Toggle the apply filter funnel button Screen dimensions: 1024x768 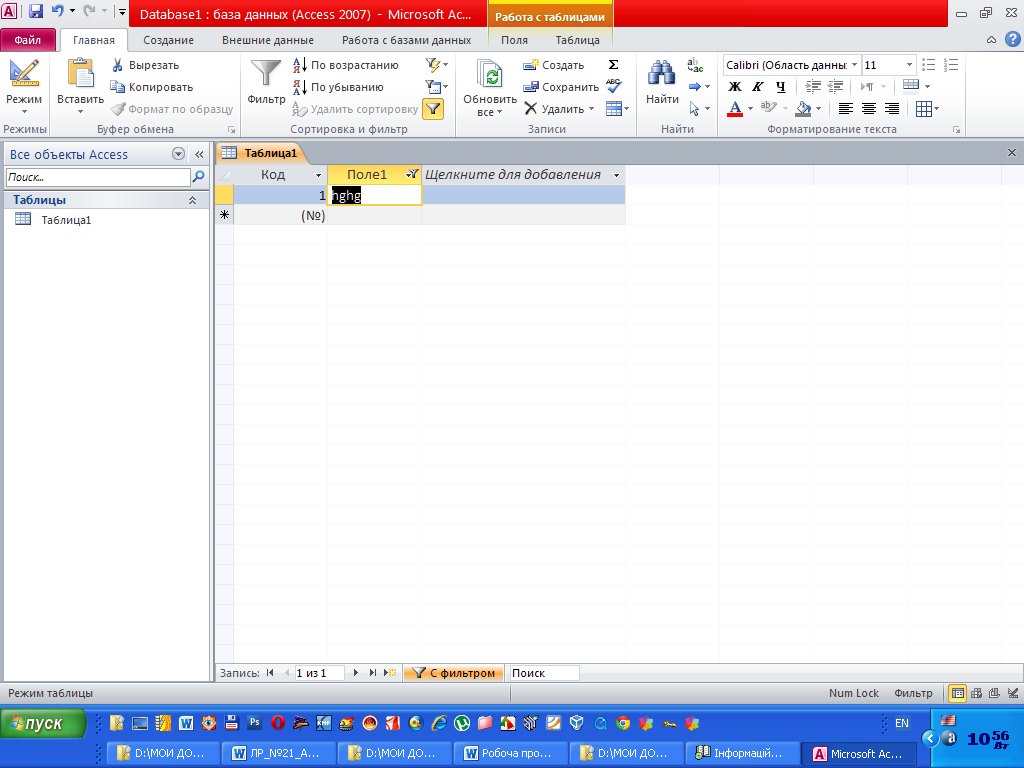pyautogui.click(x=433, y=109)
